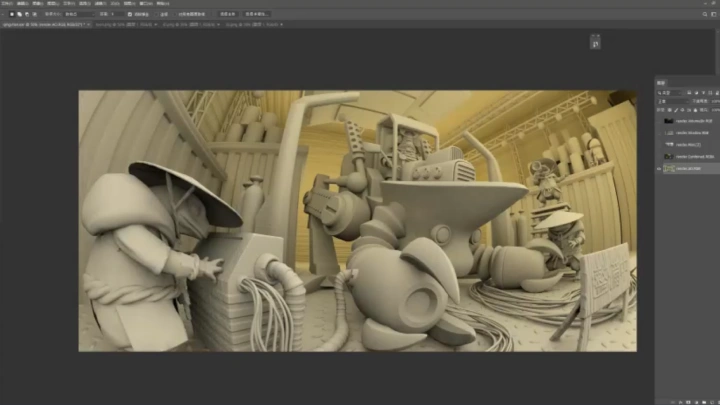Show the render.Shadow.RGB layer
Screen dimensions: 720x405
tap(659, 133)
